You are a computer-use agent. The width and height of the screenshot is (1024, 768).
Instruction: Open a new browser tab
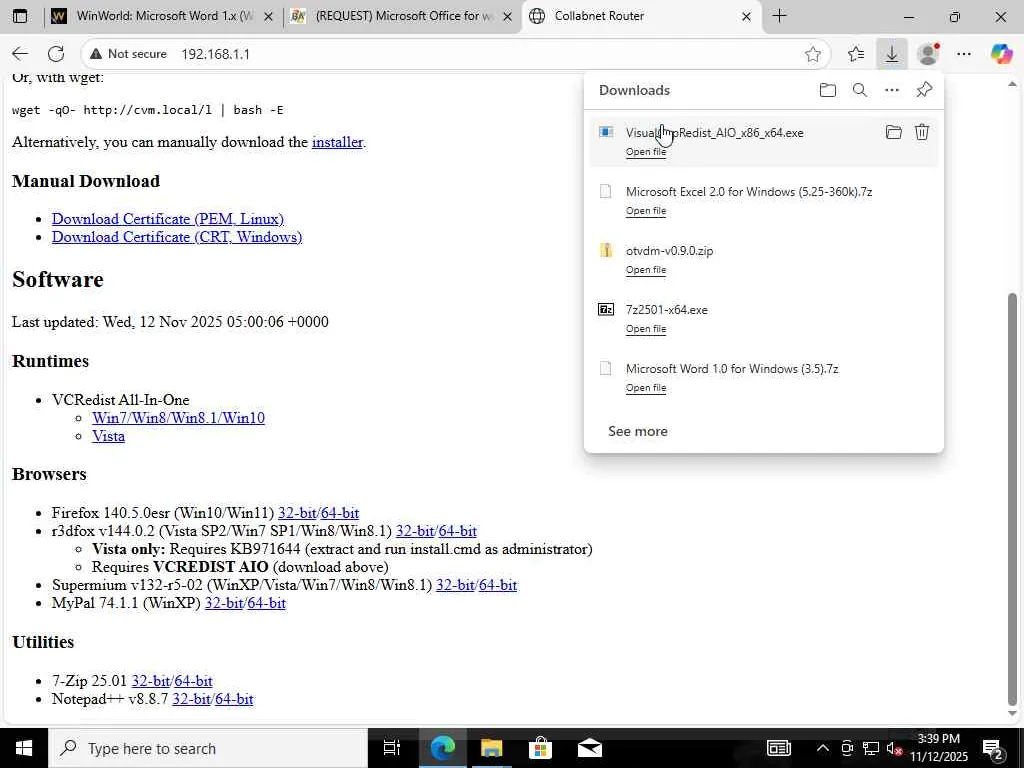click(x=779, y=16)
